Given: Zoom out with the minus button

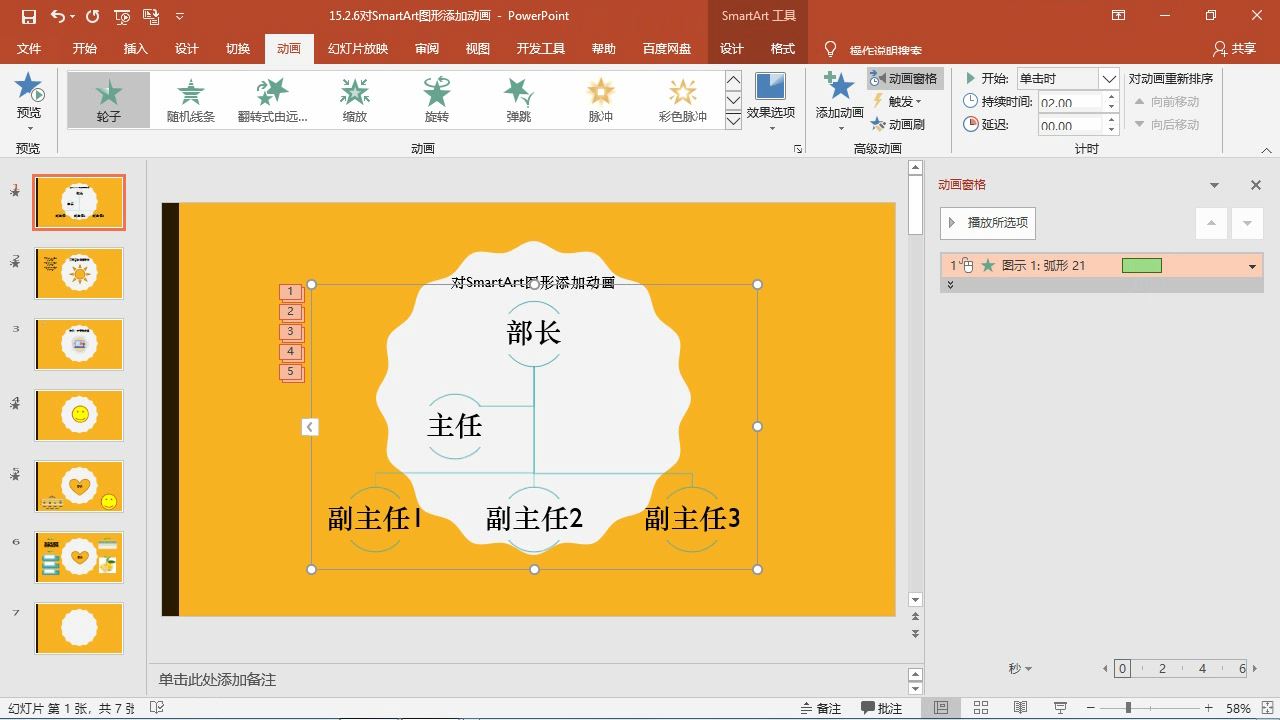Looking at the screenshot, I should click(1090, 708).
